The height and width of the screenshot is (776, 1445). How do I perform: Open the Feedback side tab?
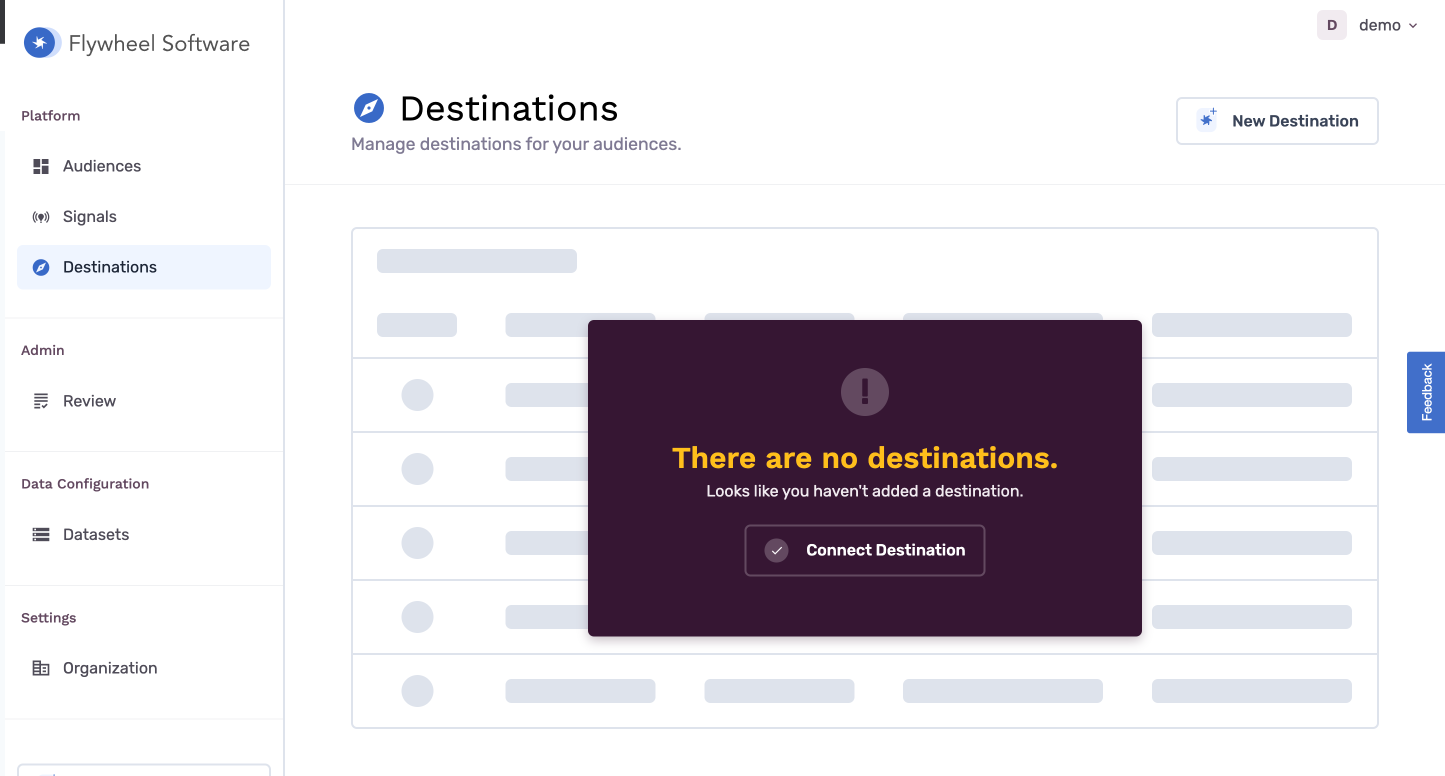click(1426, 392)
